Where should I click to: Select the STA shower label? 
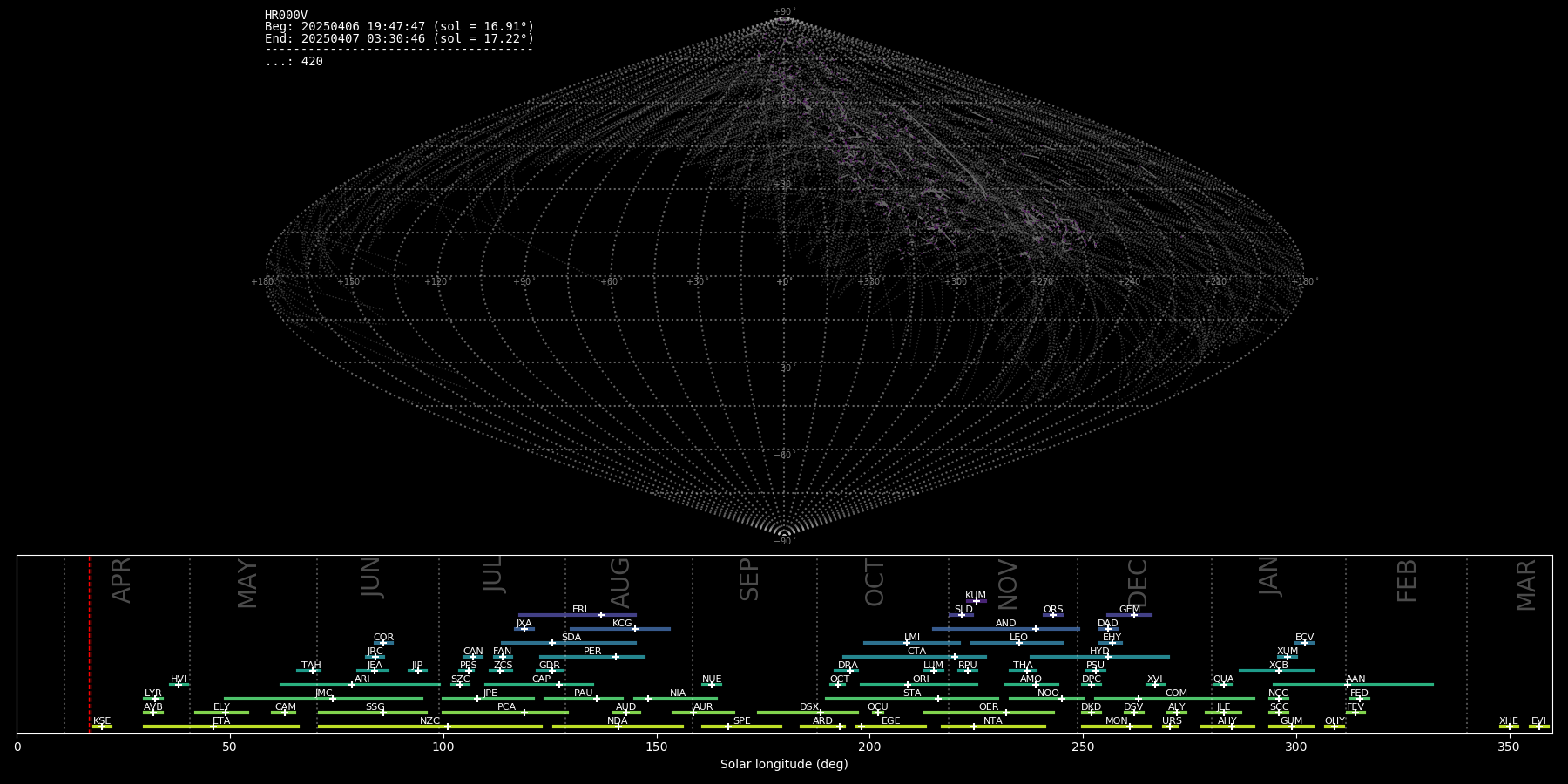click(x=912, y=693)
